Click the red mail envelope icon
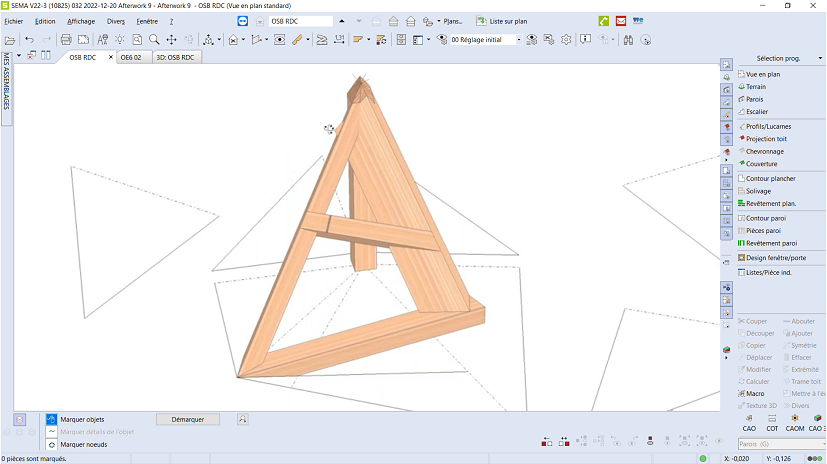 click(x=621, y=21)
